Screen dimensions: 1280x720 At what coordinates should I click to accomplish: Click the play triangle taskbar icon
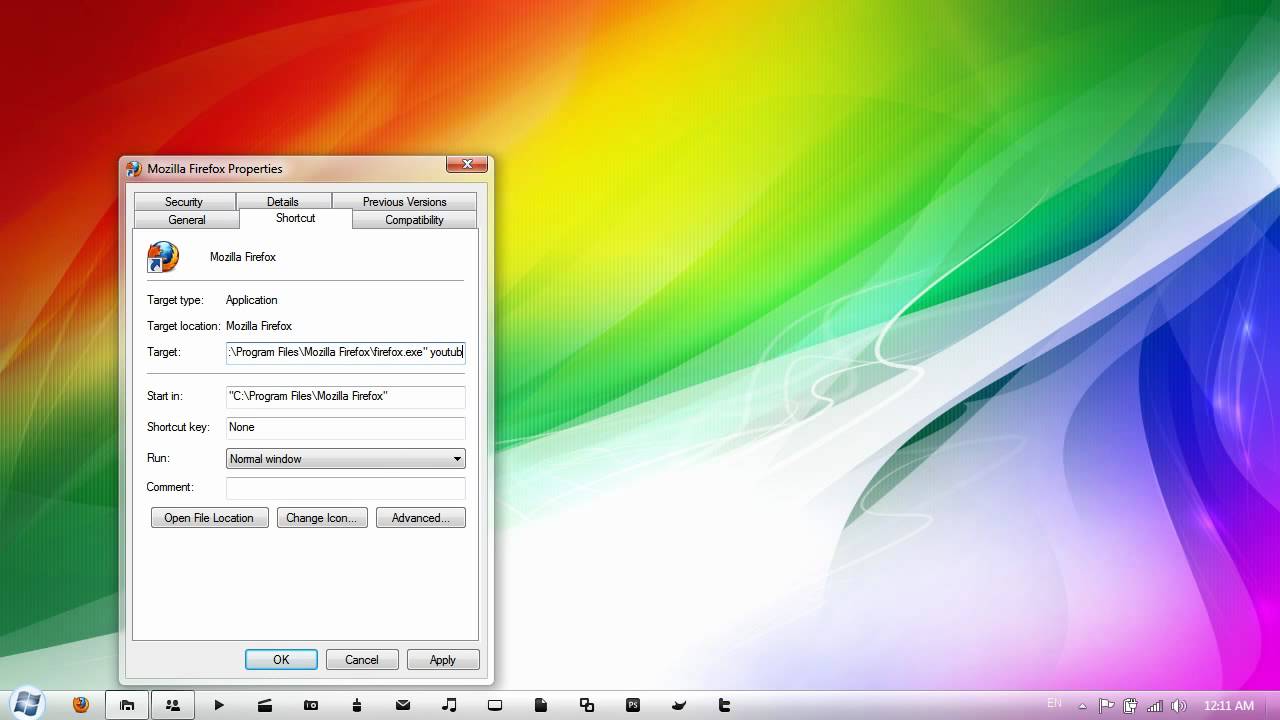[x=219, y=705]
